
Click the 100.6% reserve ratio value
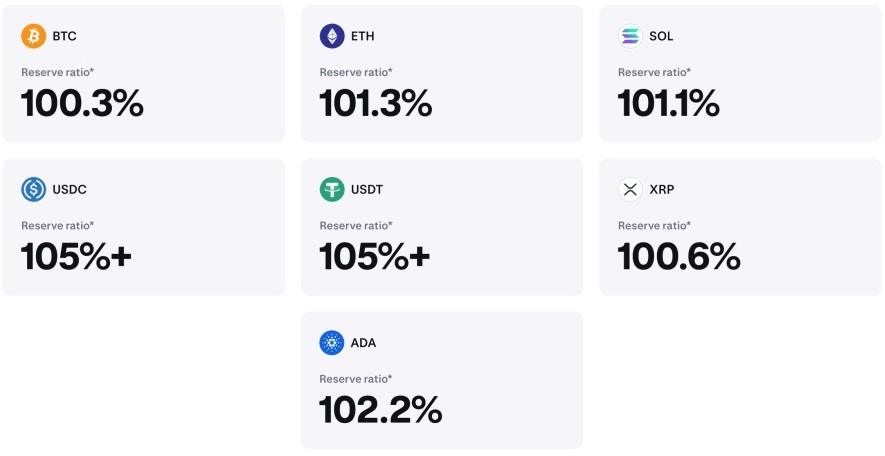click(679, 257)
